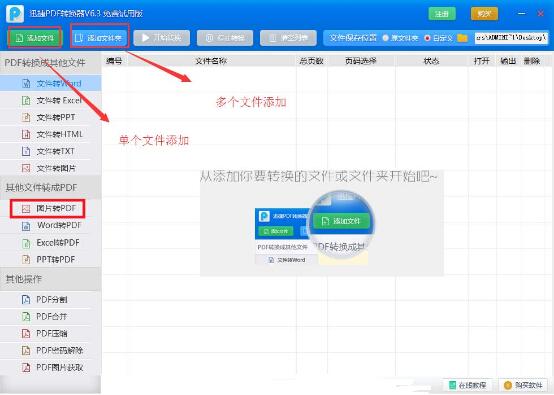This screenshot has width=554, height=395.
Task: Click the 状态 column header
Action: click(431, 61)
